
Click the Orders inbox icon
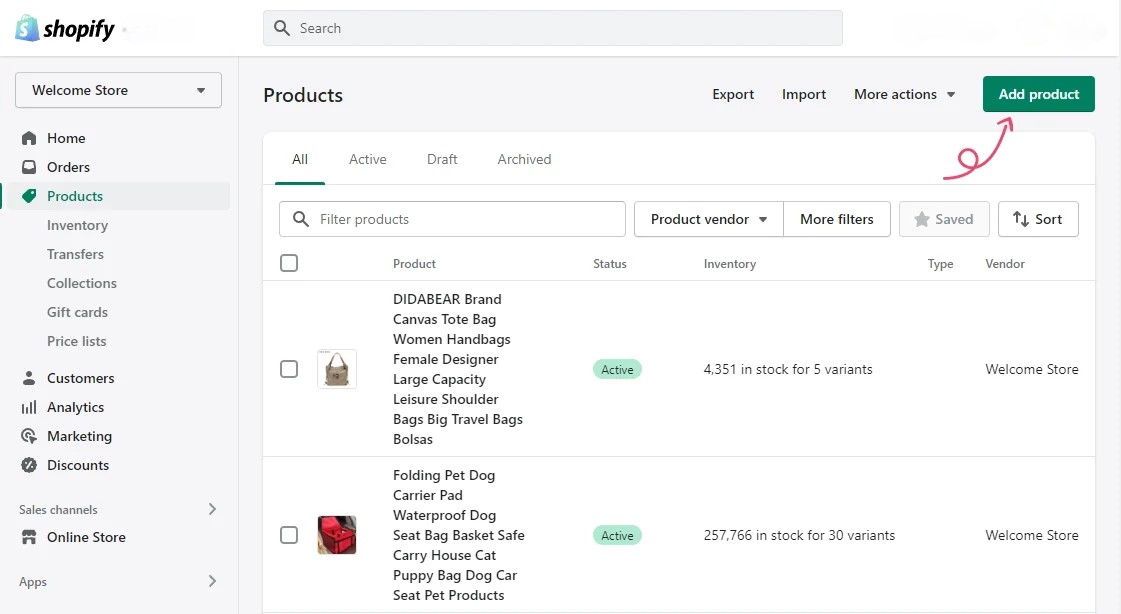(x=29, y=167)
